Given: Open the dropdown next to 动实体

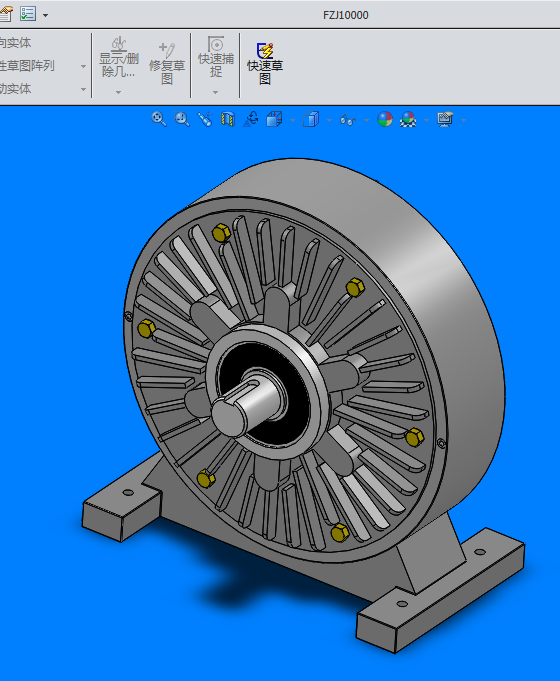Looking at the screenshot, I should [x=83, y=89].
